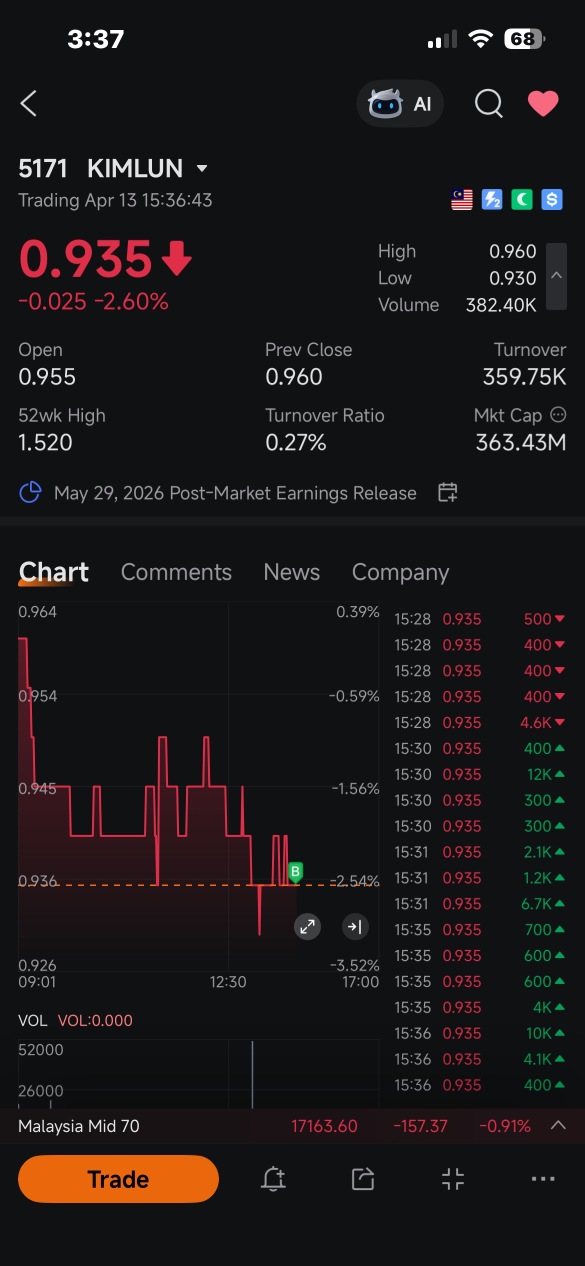Click the Mkt Cap info icon
This screenshot has width=585, height=1266.
click(558, 414)
